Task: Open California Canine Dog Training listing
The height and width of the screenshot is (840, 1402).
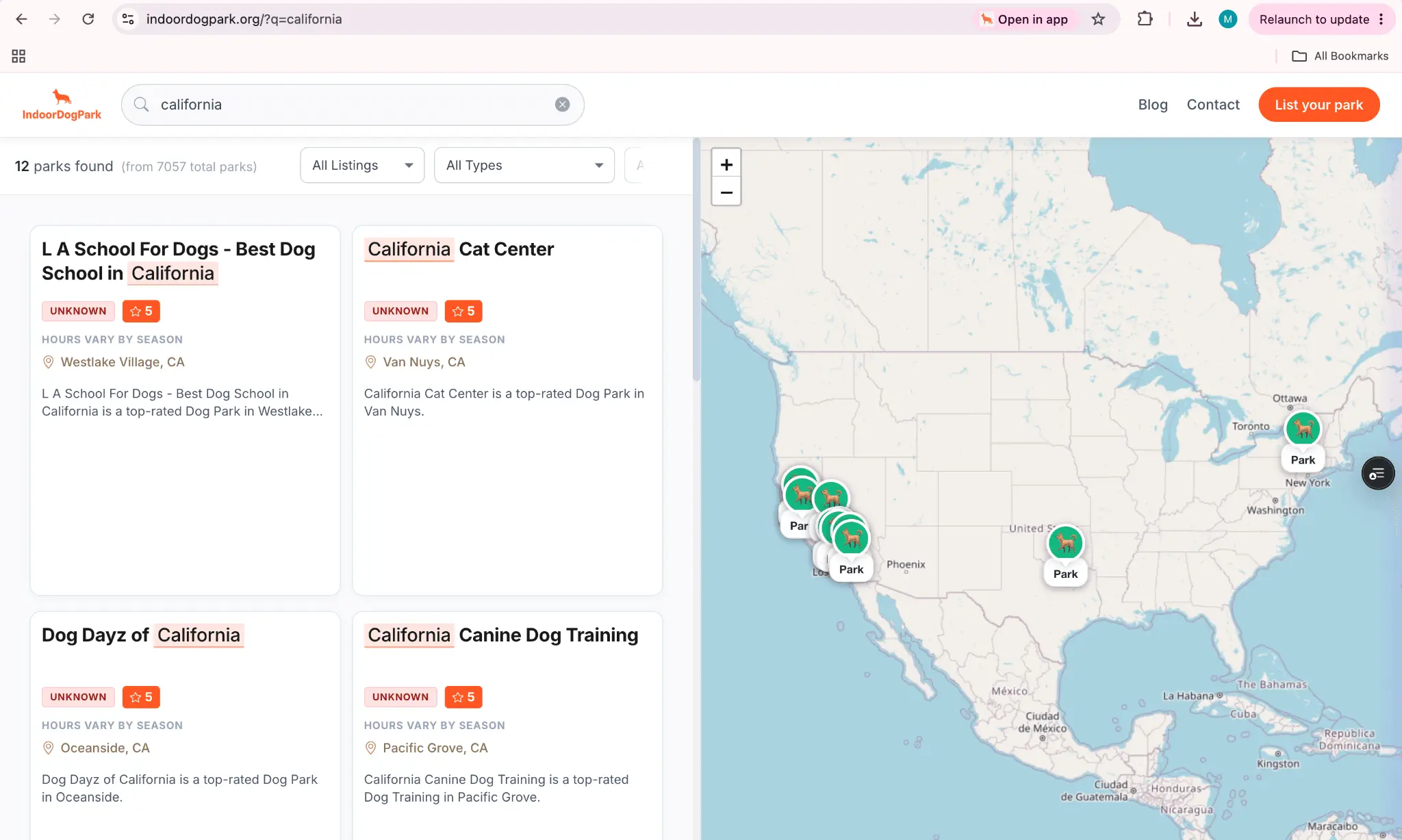Action: point(501,635)
